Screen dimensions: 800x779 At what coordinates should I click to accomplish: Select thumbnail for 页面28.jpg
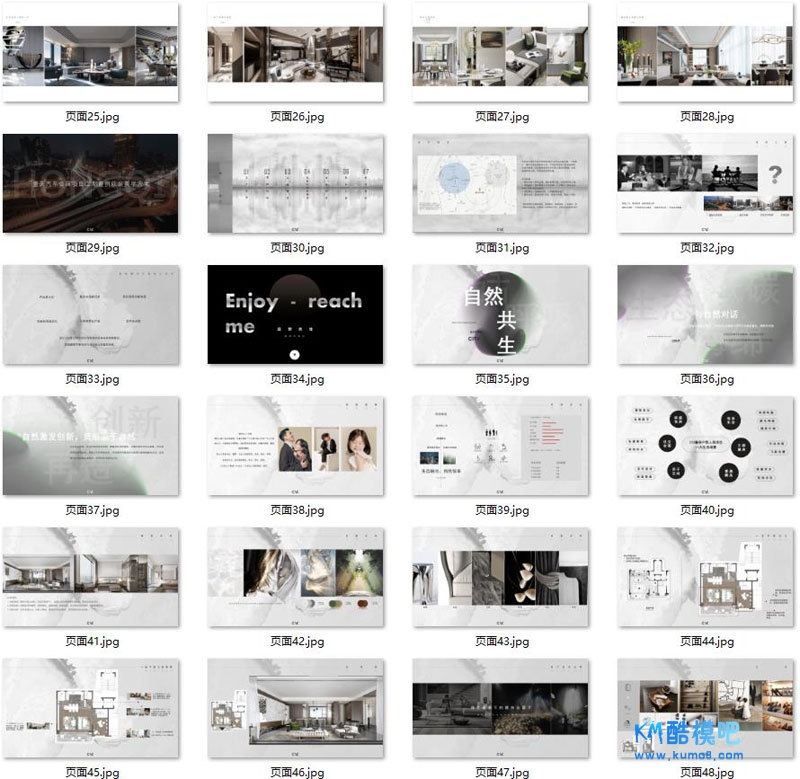coord(706,52)
